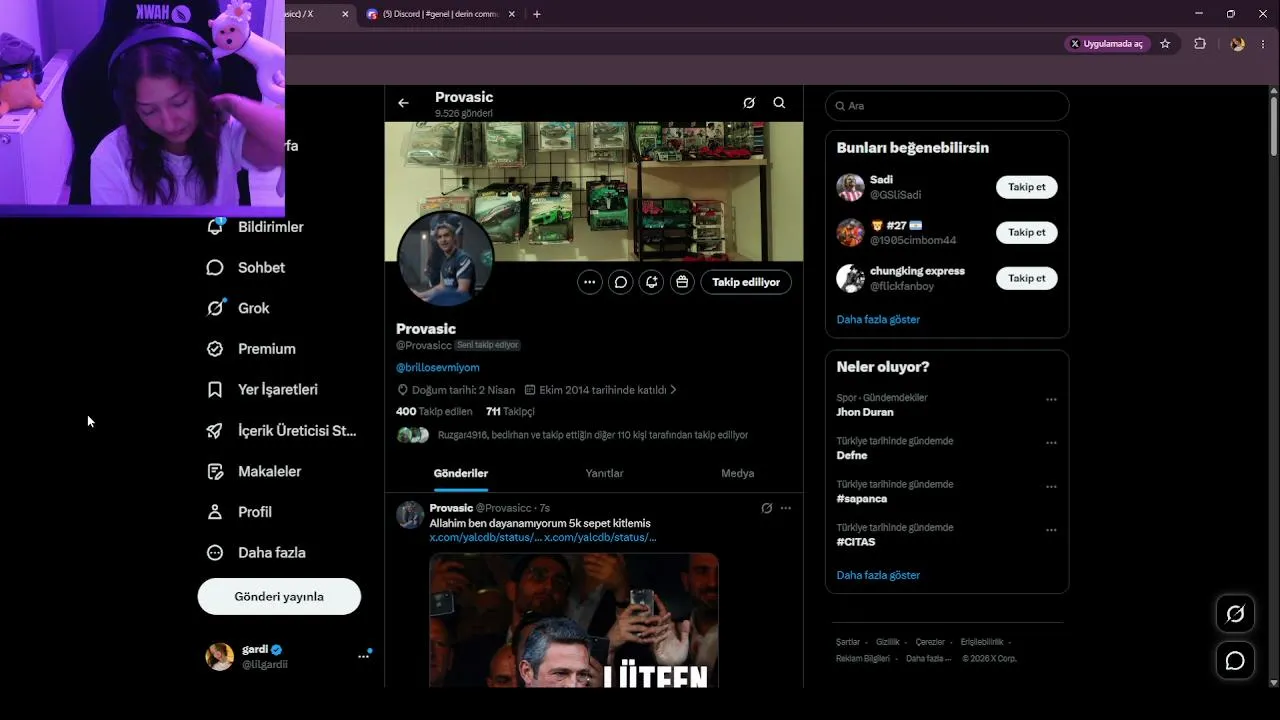This screenshot has width=1280, height=720.
Task: Open the floating messages button at bottom right
Action: tap(1235, 661)
